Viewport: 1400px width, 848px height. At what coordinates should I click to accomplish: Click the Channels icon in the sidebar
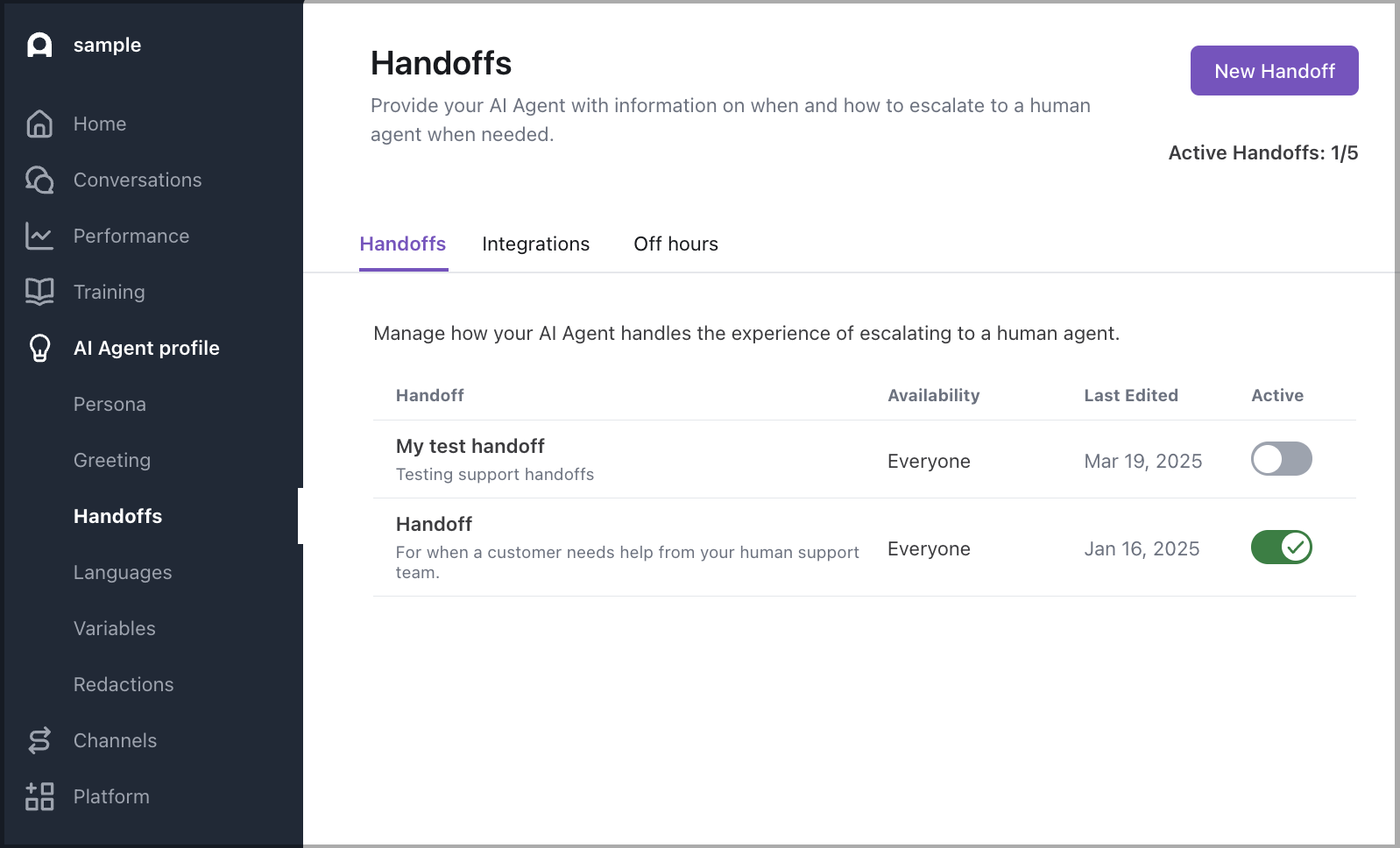coord(39,740)
